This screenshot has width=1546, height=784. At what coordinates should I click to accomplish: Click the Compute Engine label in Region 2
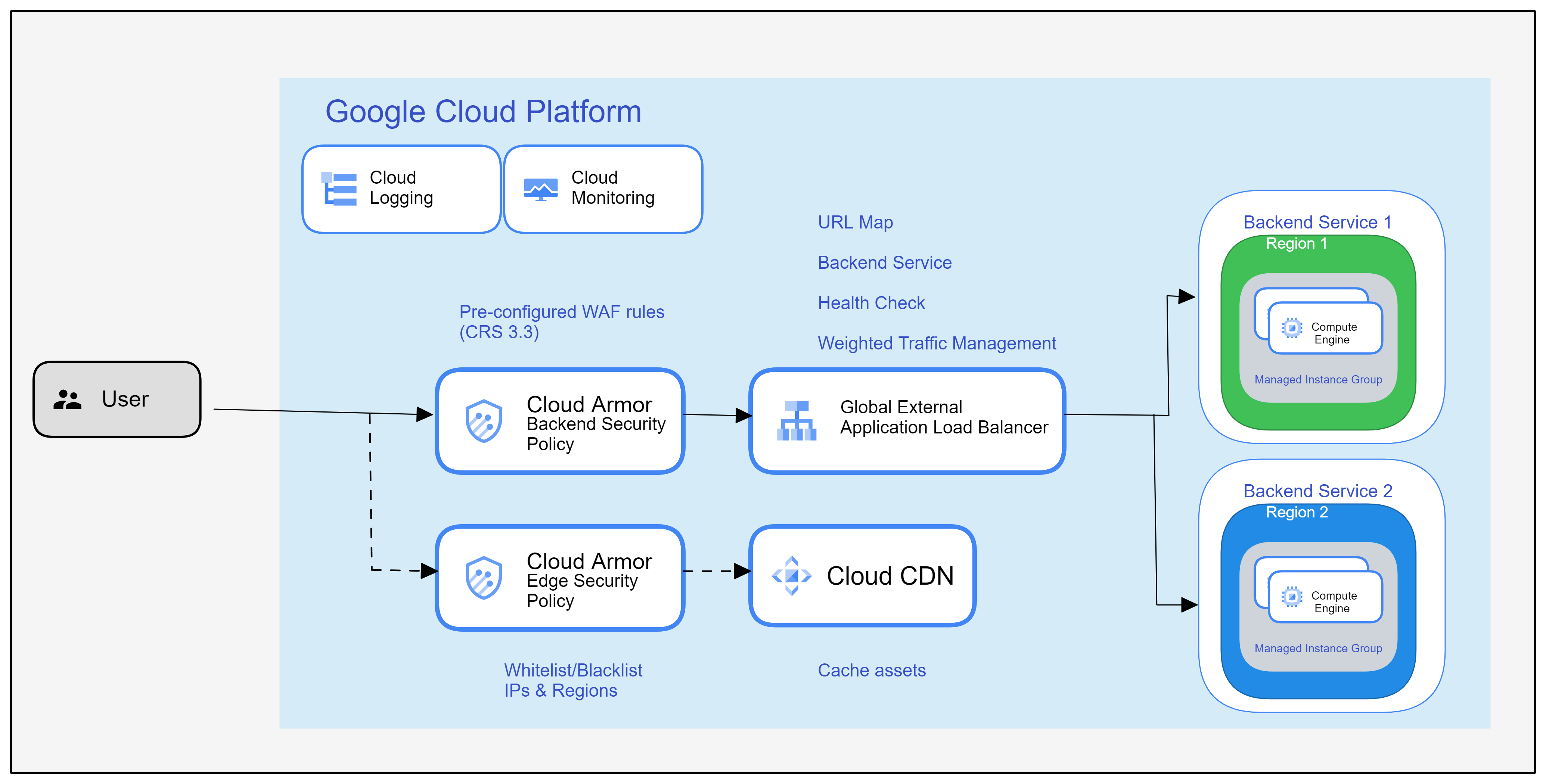coord(1334,602)
